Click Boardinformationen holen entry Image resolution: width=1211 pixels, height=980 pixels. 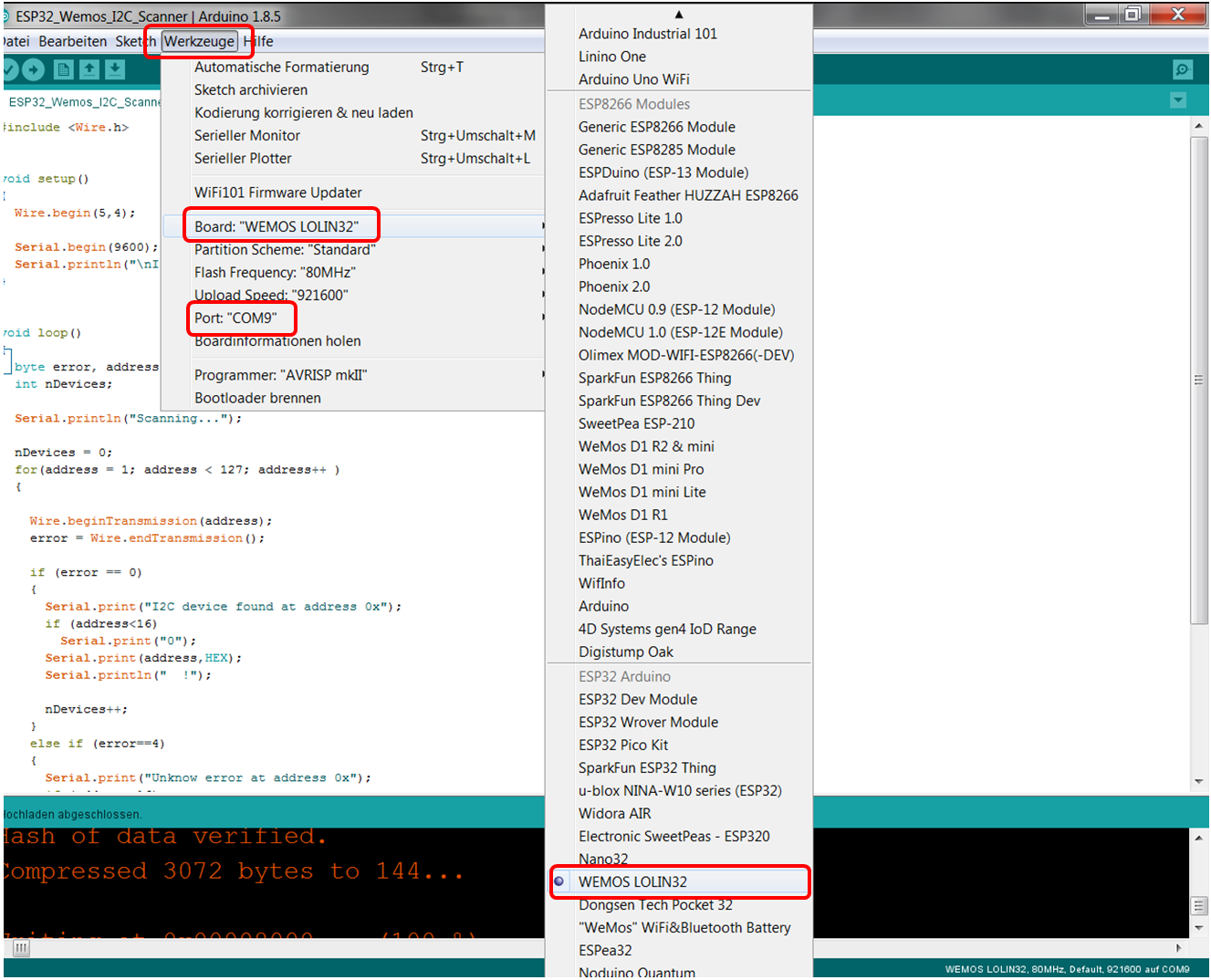point(277,340)
